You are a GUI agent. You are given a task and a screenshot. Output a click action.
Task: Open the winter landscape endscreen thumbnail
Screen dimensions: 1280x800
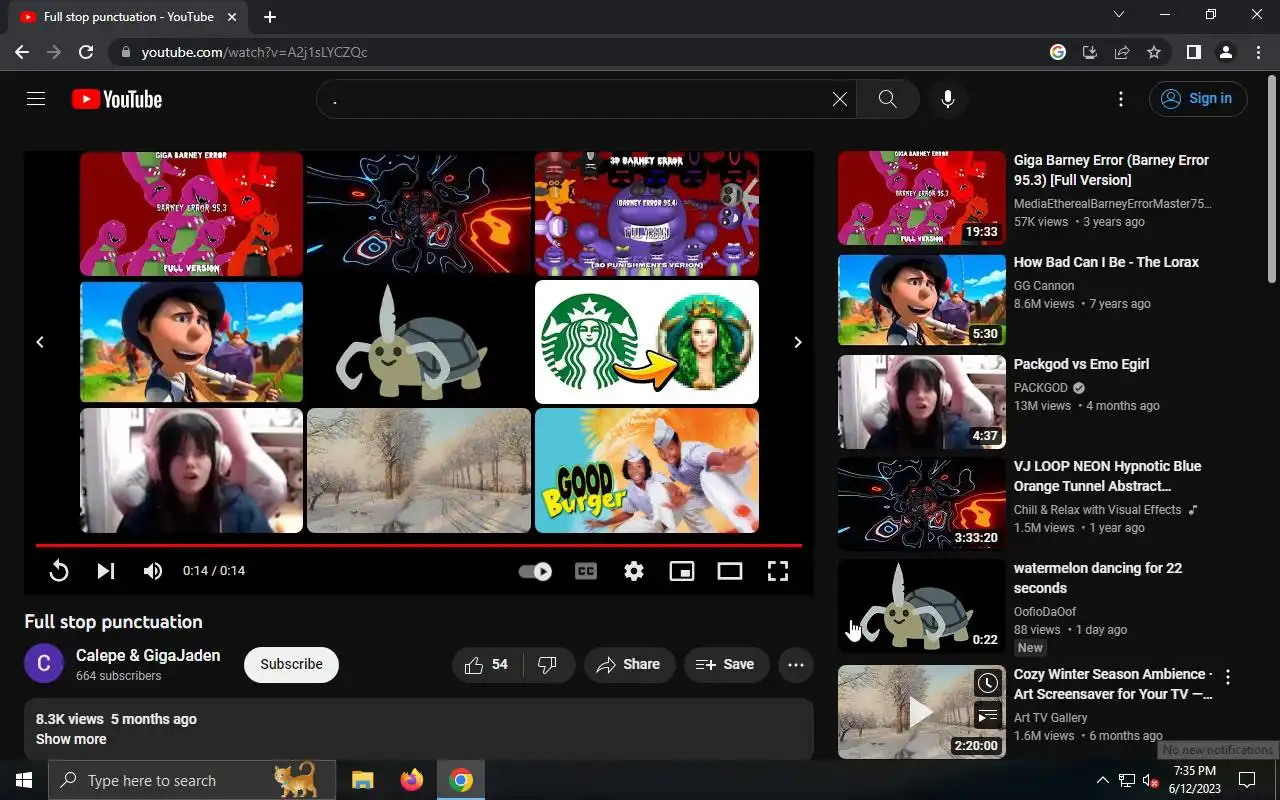pyautogui.click(x=419, y=470)
